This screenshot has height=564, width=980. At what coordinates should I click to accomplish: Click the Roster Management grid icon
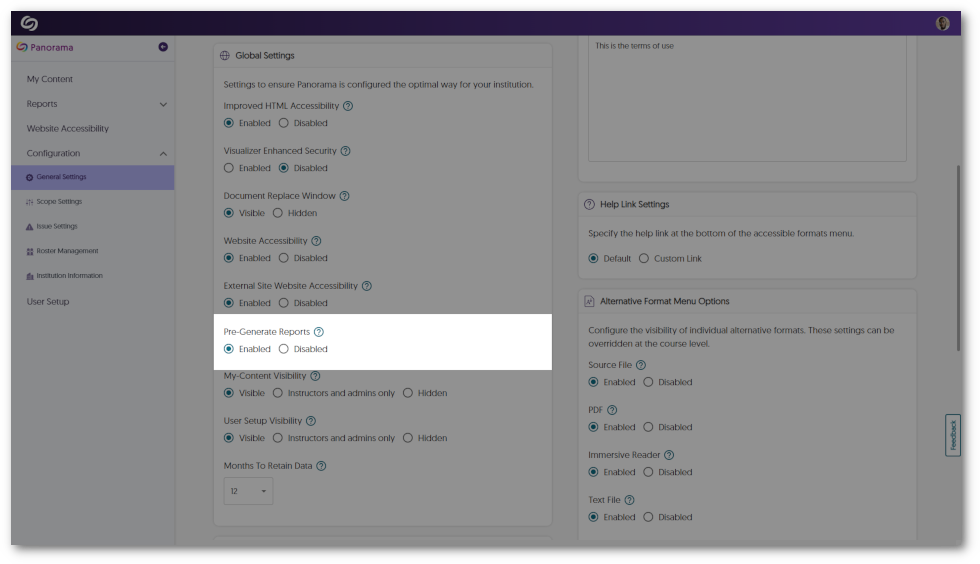point(29,251)
